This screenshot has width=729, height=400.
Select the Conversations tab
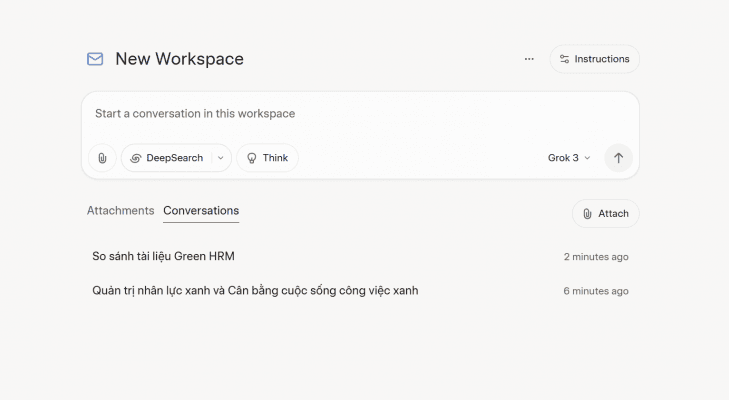point(201,211)
